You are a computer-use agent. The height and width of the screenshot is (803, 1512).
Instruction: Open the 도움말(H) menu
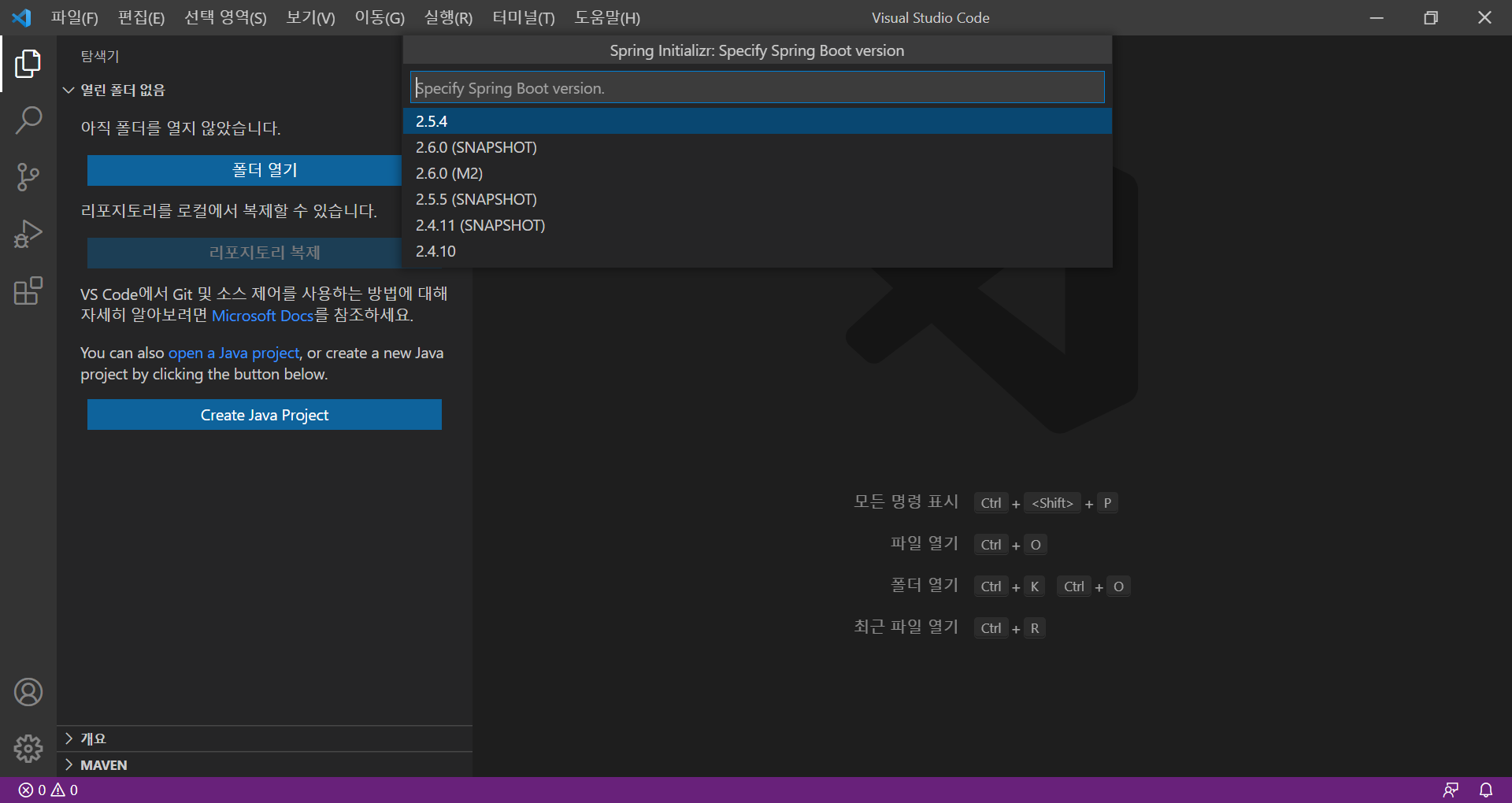607,17
